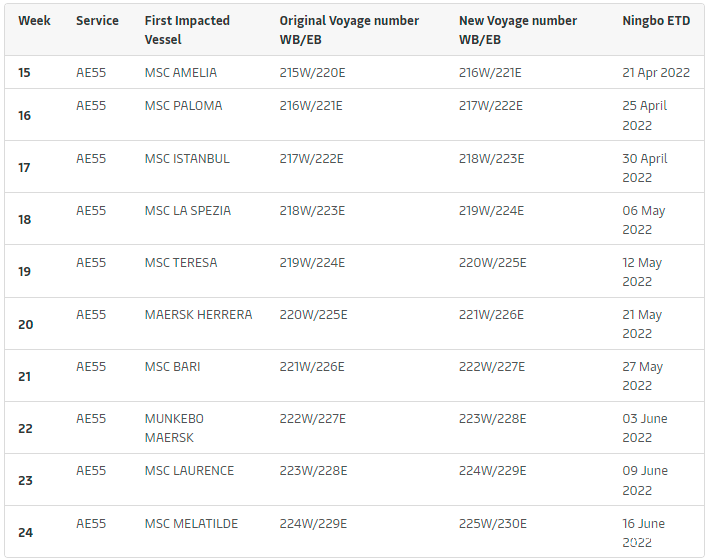Select the MAERSK HERRERA vessel cell
Viewport: 707px width, 560px height.
click(x=198, y=315)
